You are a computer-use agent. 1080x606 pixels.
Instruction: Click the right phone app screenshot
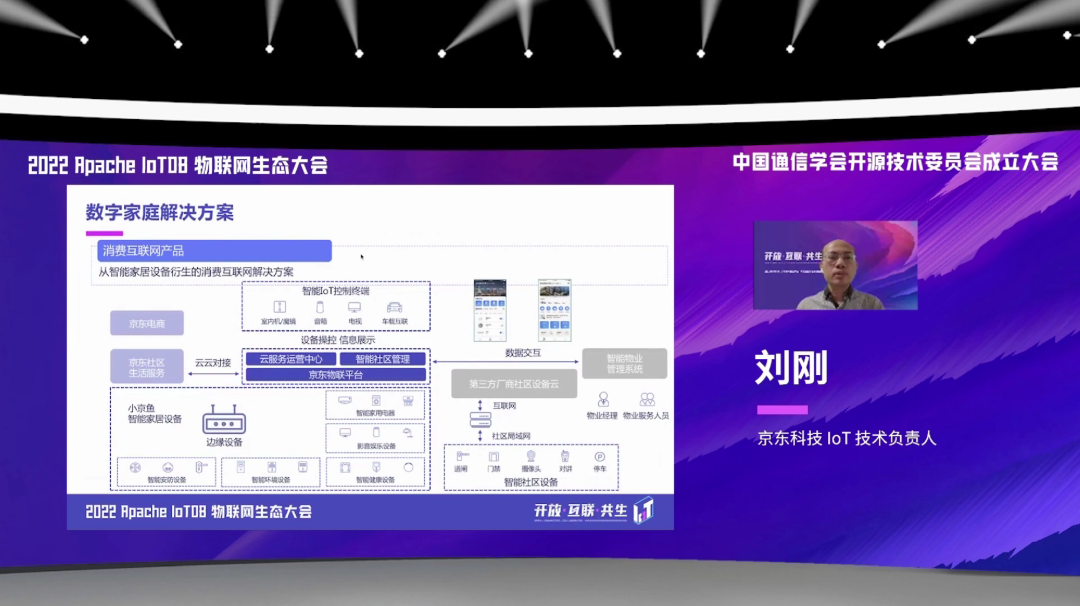554,310
